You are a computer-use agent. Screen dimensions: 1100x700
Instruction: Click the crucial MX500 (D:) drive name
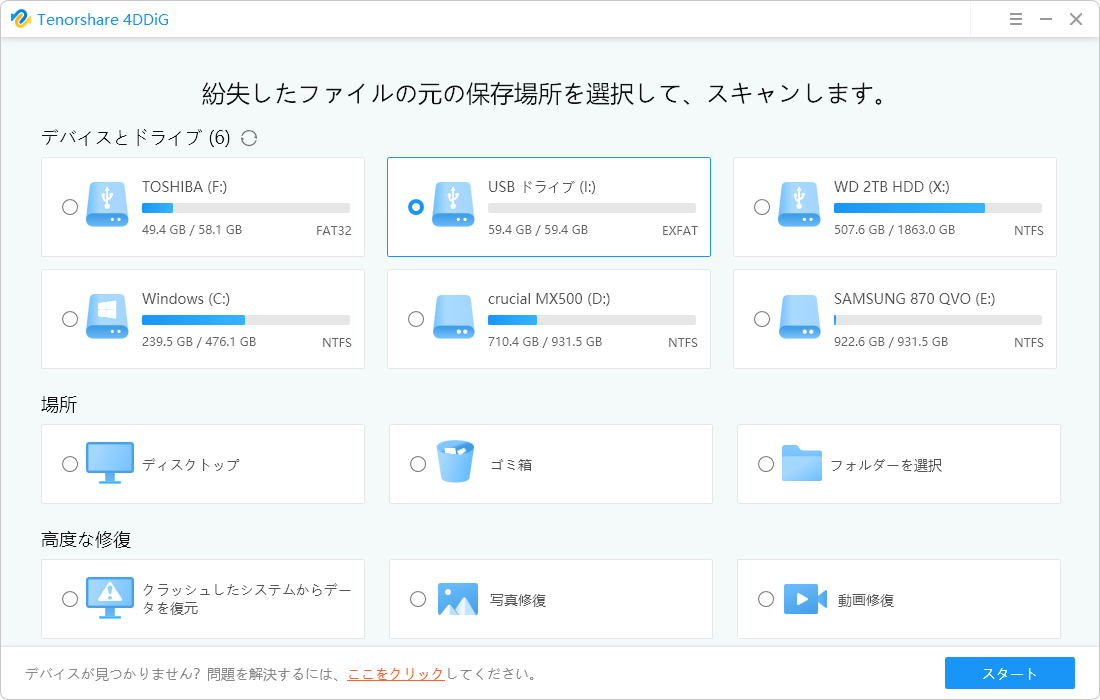[549, 299]
